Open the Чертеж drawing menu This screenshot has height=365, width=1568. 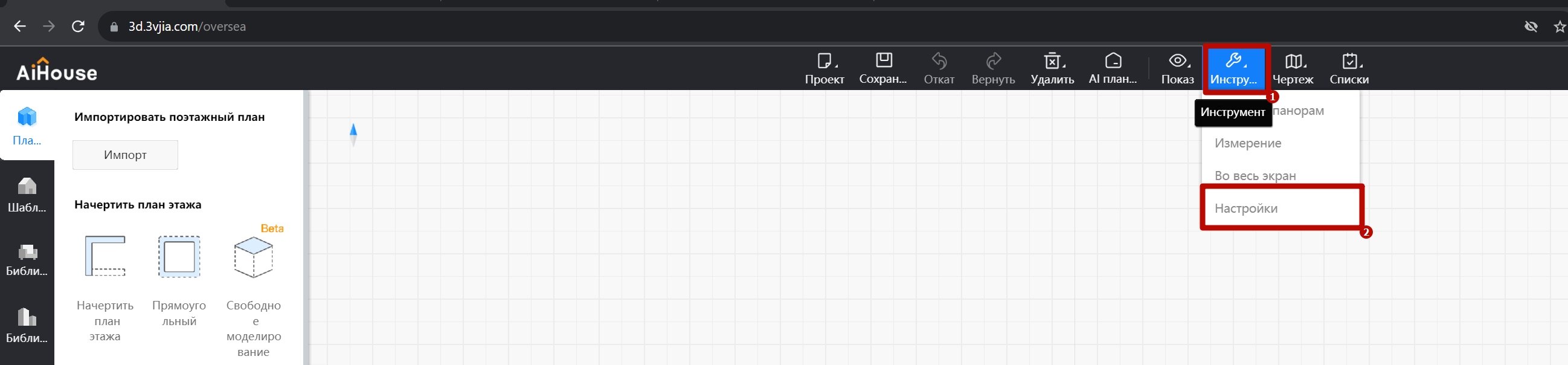tap(1293, 68)
